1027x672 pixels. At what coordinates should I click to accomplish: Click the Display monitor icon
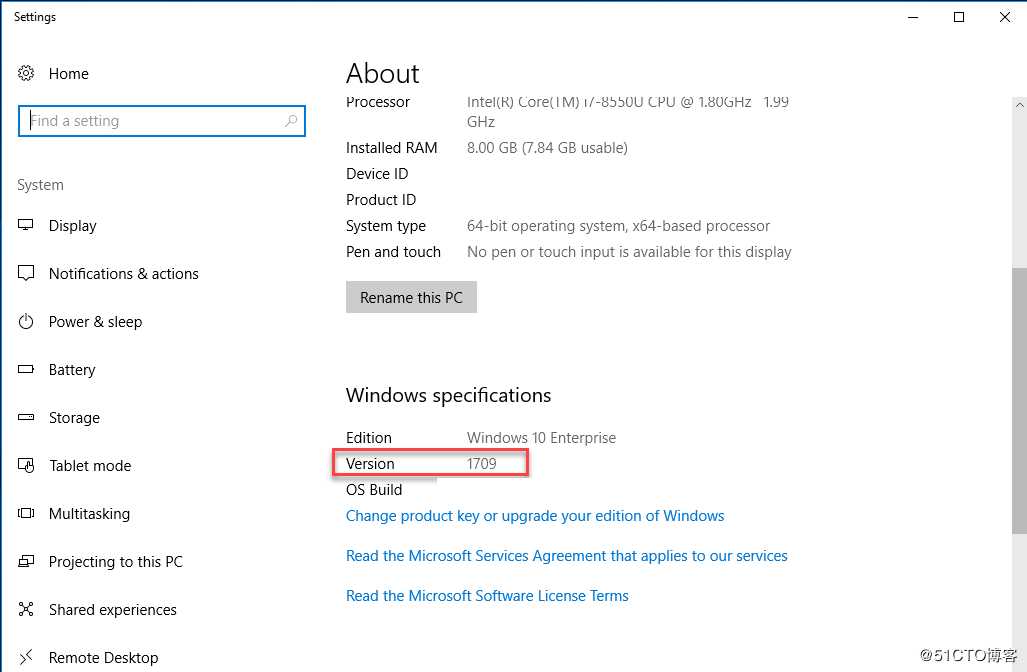point(26,225)
